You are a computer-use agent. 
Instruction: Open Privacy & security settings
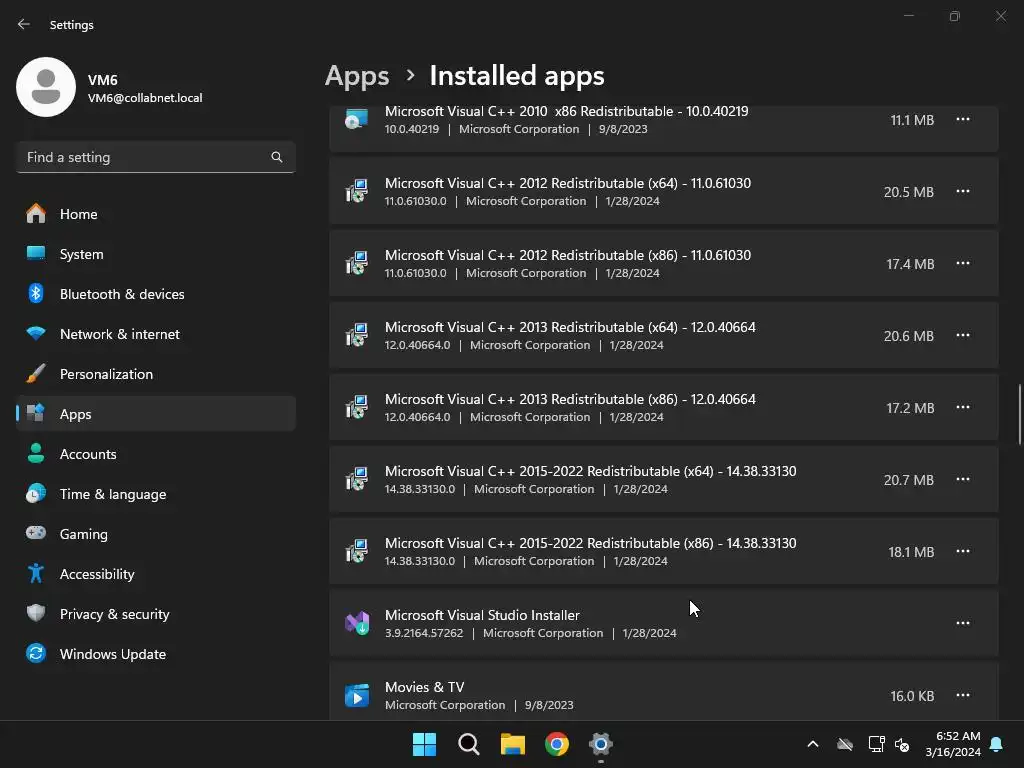click(x=114, y=614)
